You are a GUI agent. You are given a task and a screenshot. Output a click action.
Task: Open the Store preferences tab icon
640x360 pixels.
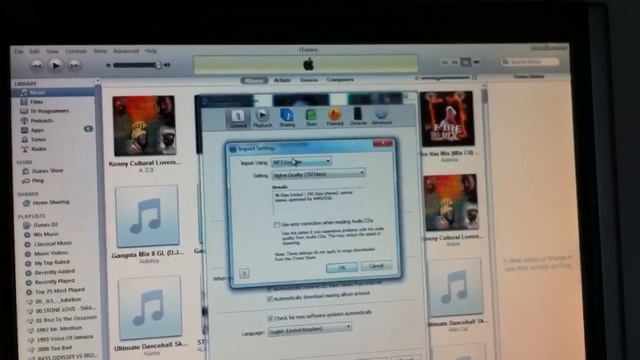(311, 118)
